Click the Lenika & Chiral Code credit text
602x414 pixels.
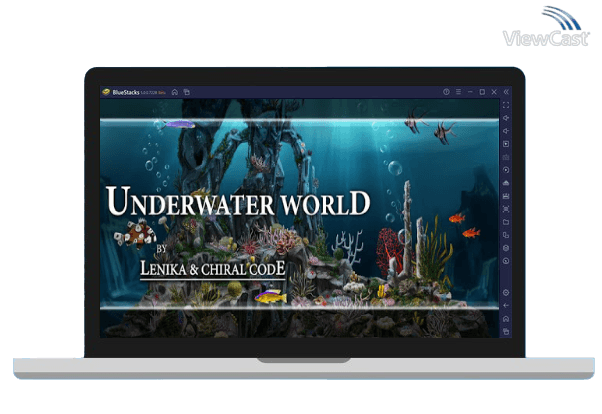pos(213,269)
